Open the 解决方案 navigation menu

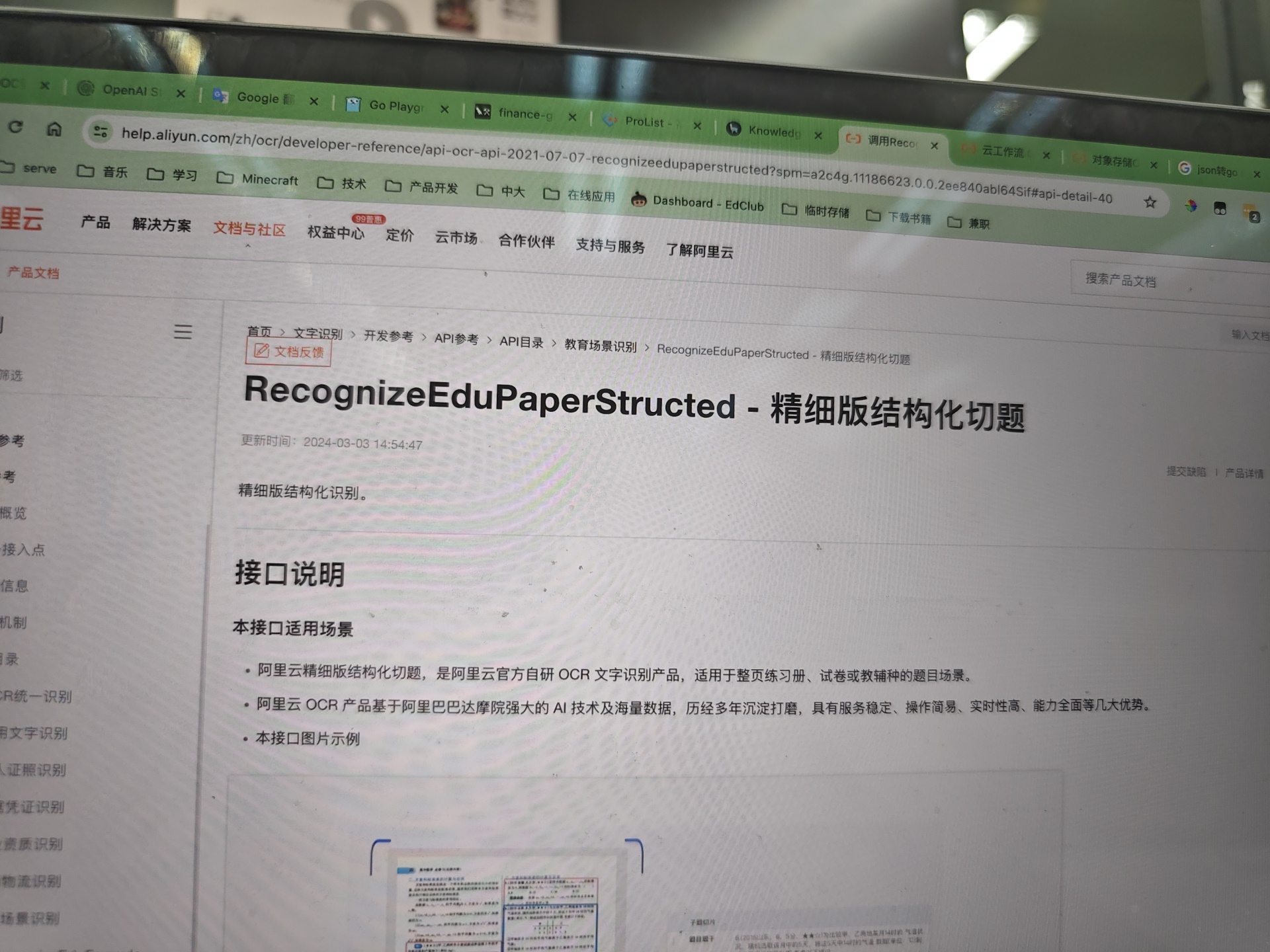point(161,225)
